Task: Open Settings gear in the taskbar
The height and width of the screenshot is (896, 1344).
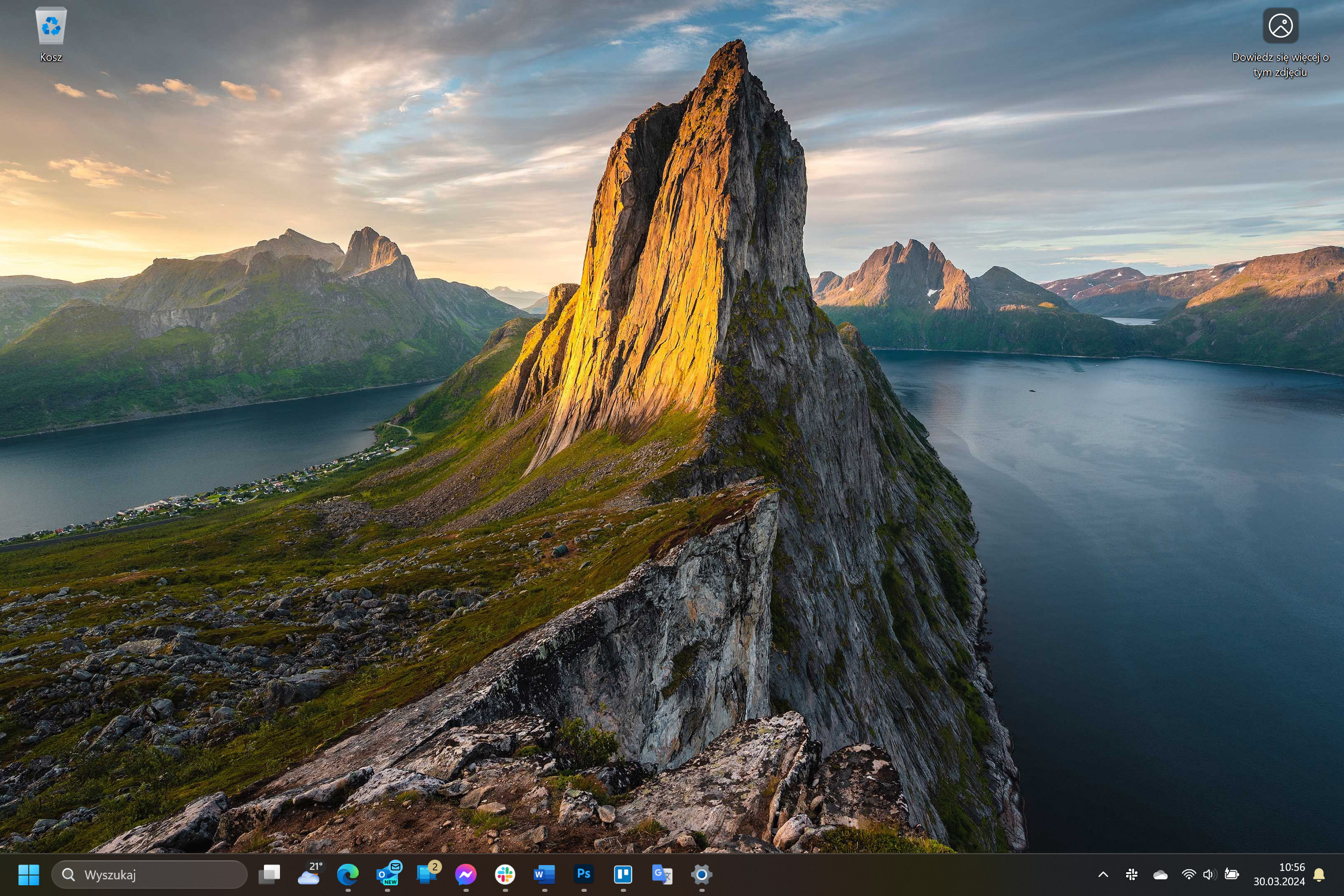Action: (702, 875)
